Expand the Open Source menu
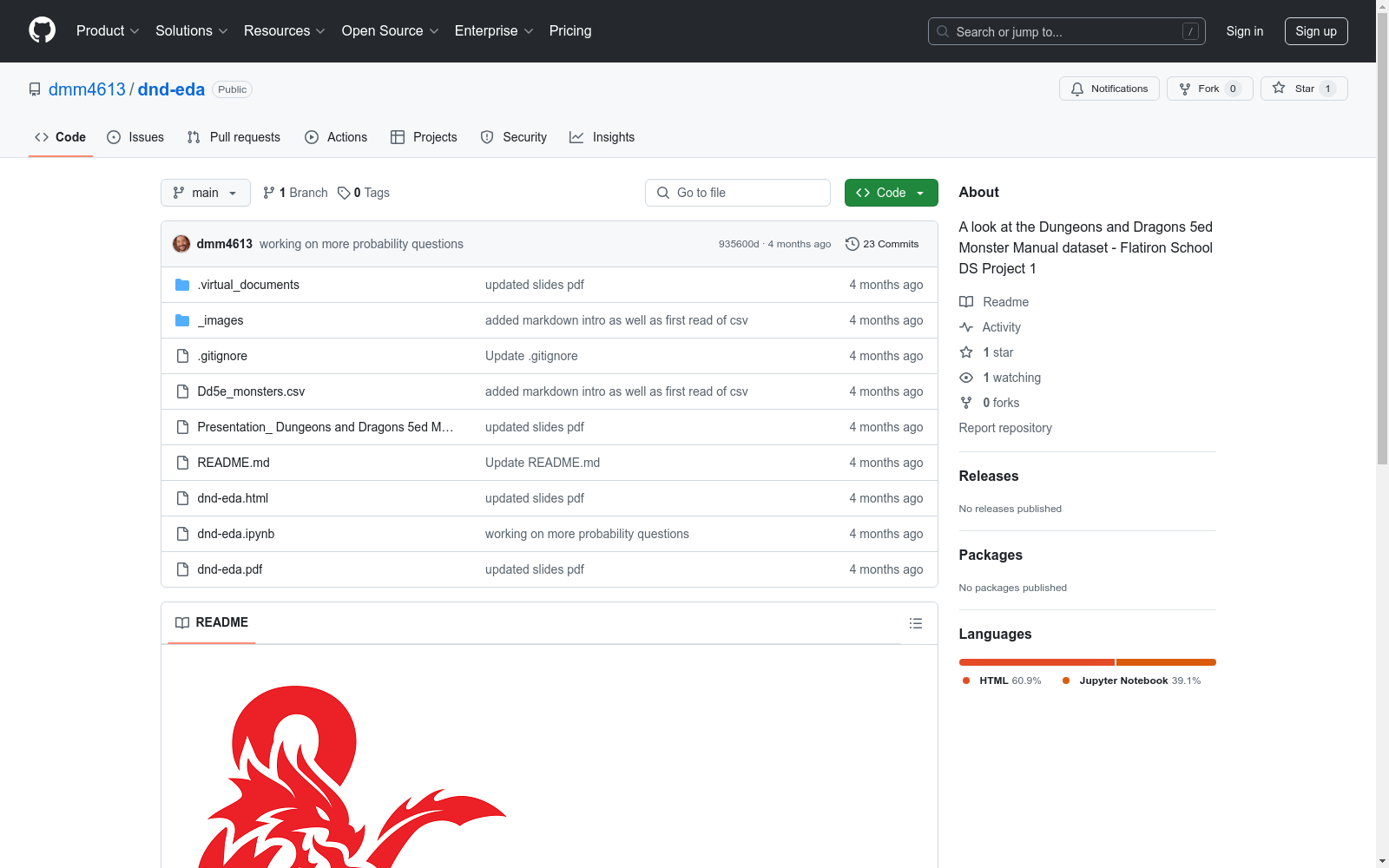This screenshot has width=1389, height=868. 391,31
